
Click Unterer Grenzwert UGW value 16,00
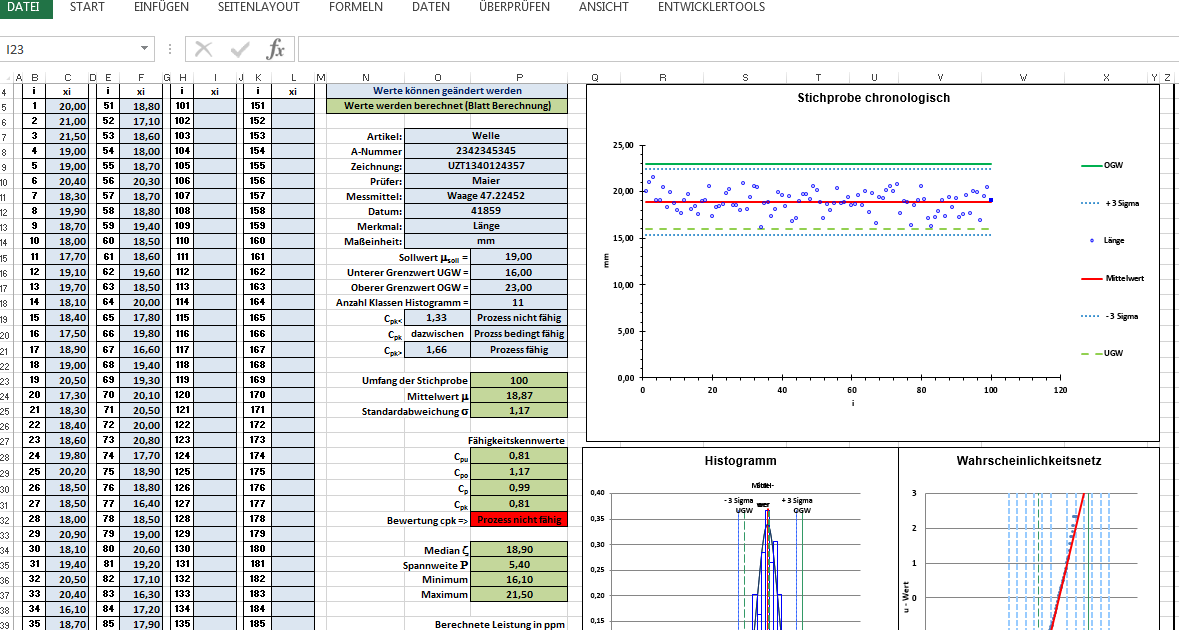click(519, 272)
